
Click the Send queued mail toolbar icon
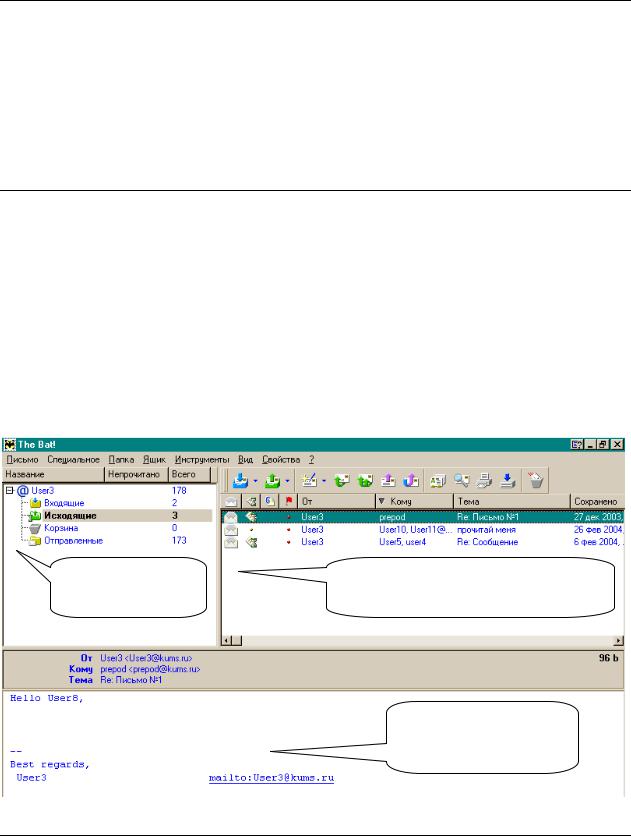pos(272,480)
